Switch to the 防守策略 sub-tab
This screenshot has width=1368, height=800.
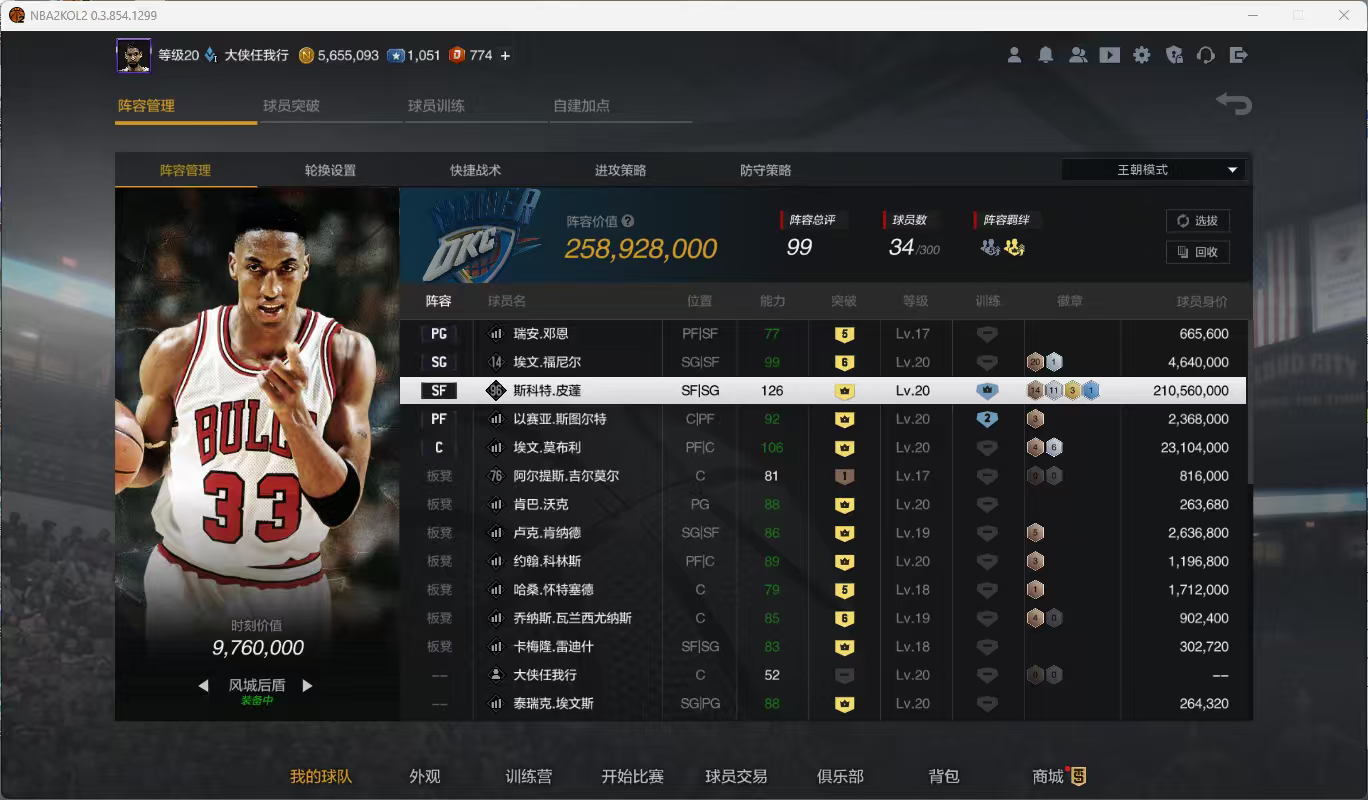click(766, 170)
